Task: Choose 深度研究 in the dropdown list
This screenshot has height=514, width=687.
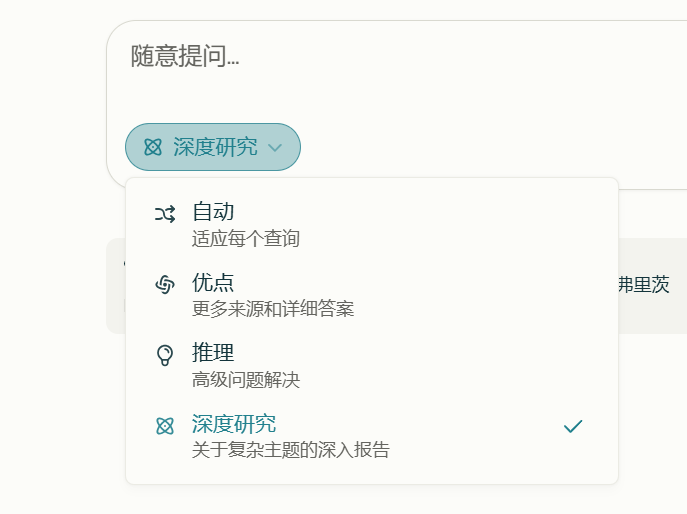Action: pyautogui.click(x=372, y=436)
